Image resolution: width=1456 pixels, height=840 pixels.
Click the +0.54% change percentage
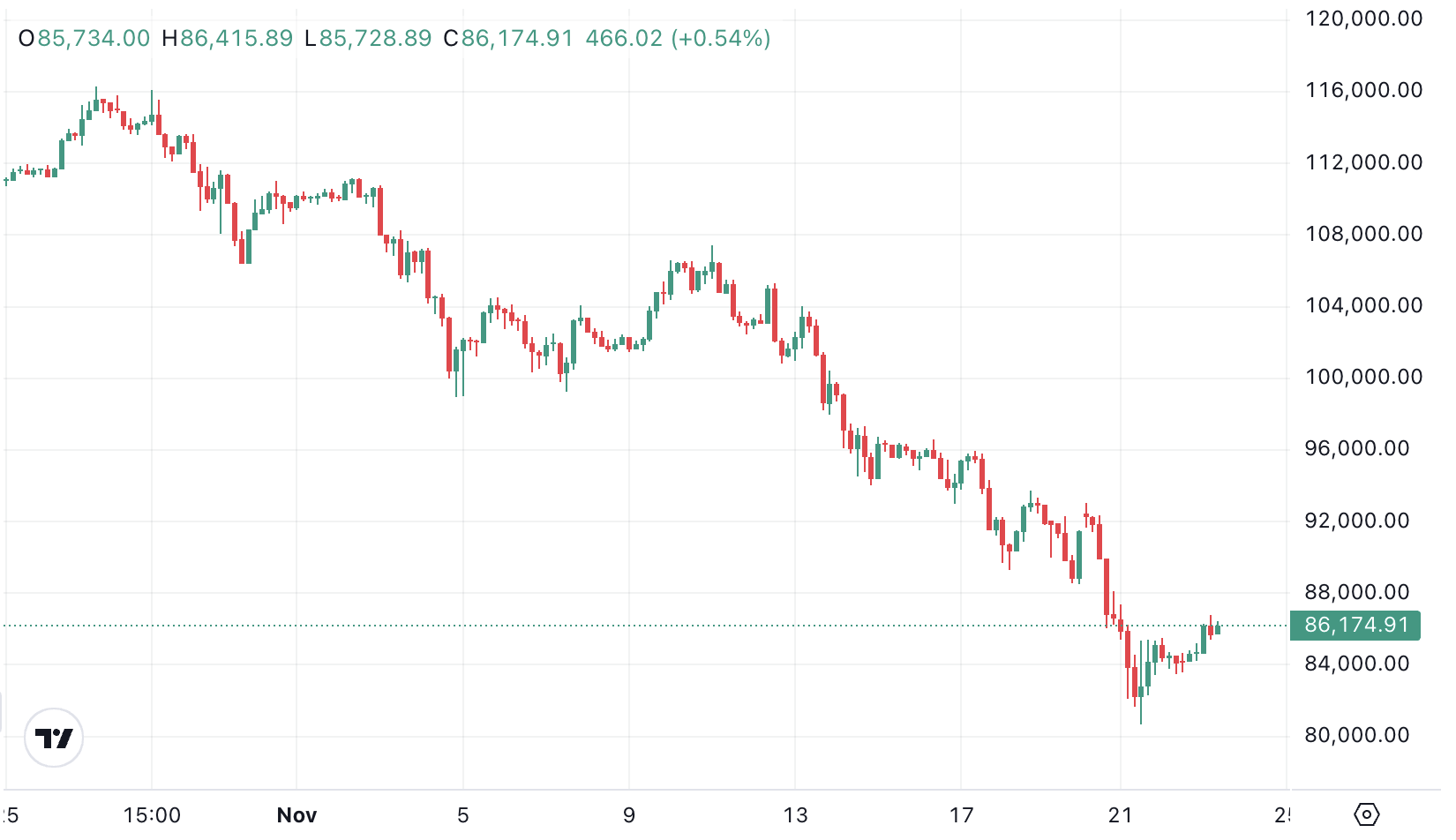[x=721, y=39]
